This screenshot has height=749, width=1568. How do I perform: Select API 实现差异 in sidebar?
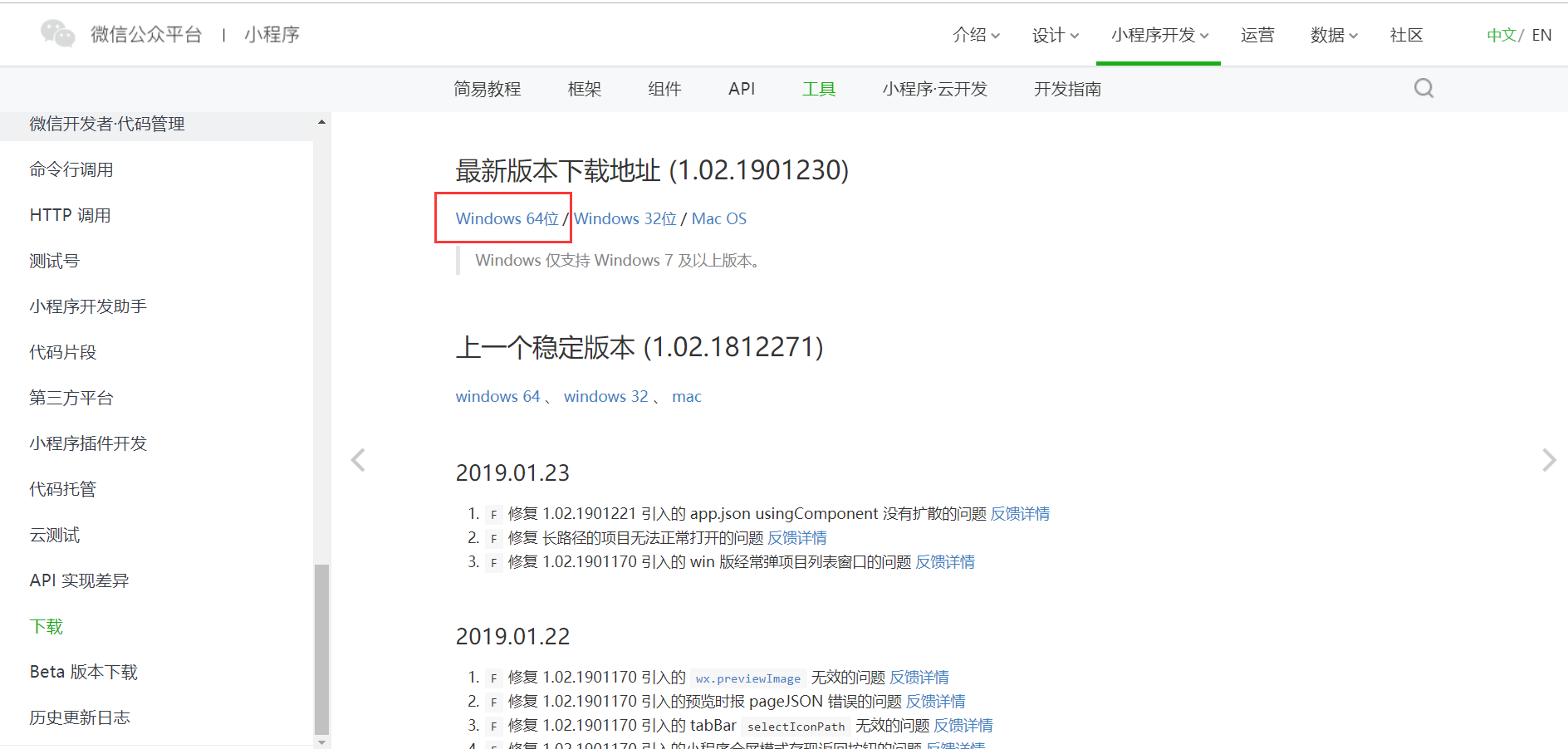(x=80, y=580)
